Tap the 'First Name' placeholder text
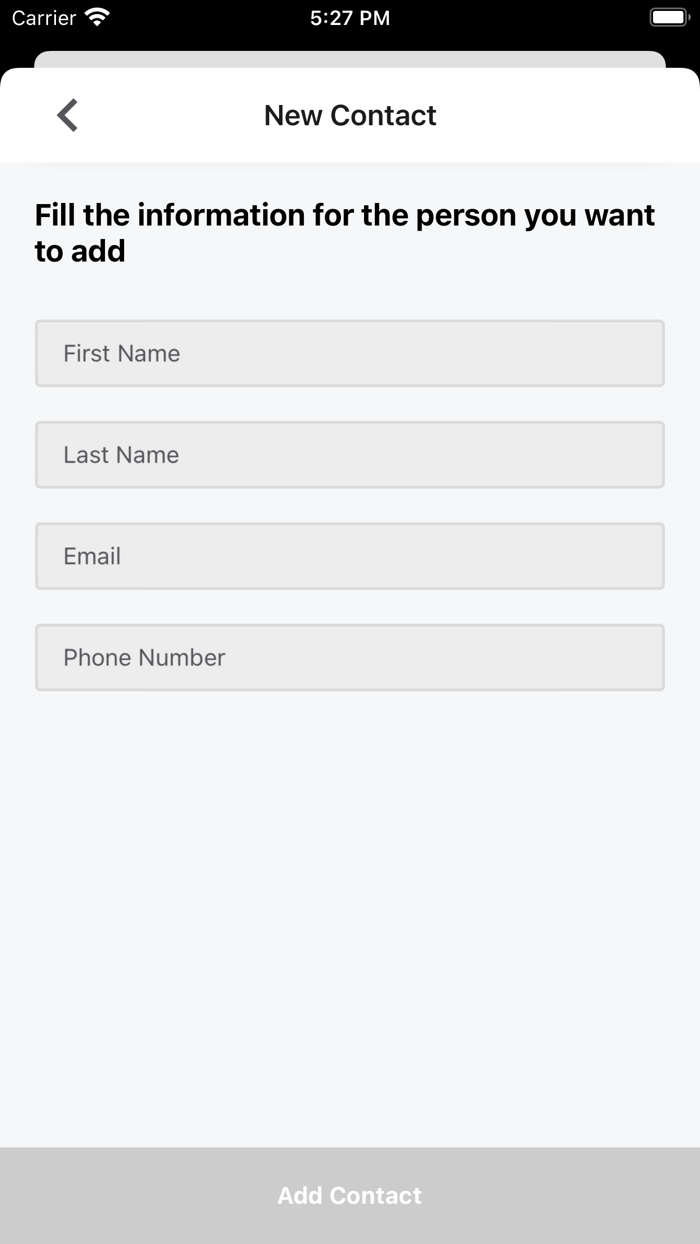This screenshot has height=1244, width=700. [x=121, y=353]
